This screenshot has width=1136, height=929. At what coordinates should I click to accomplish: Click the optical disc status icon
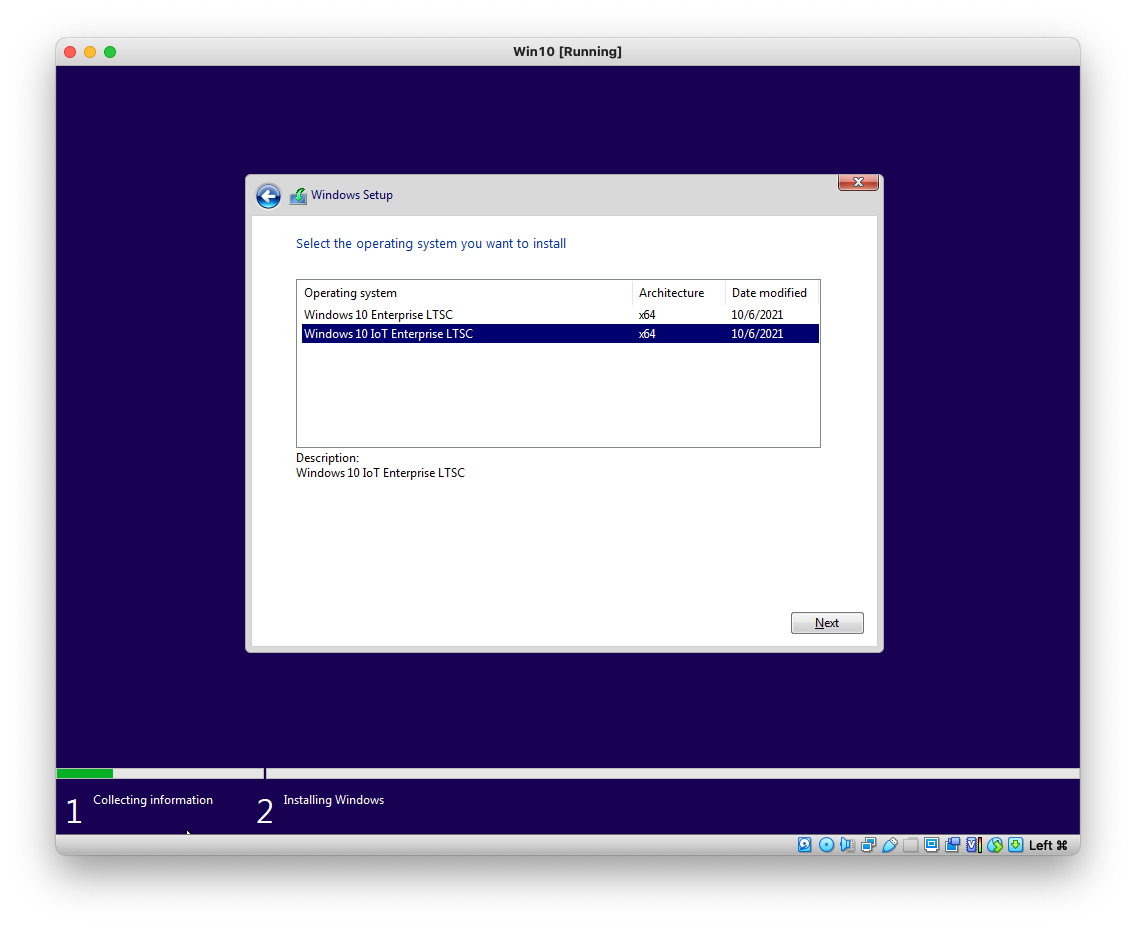[827, 845]
